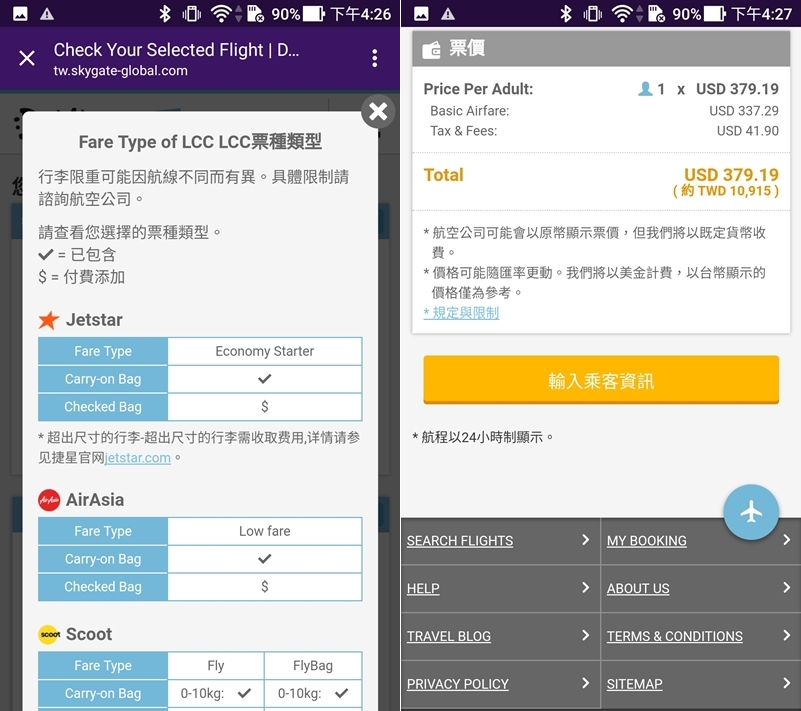Tap the Bluetooth icon in left status bar
The height and width of the screenshot is (711, 801).
tap(165, 14)
